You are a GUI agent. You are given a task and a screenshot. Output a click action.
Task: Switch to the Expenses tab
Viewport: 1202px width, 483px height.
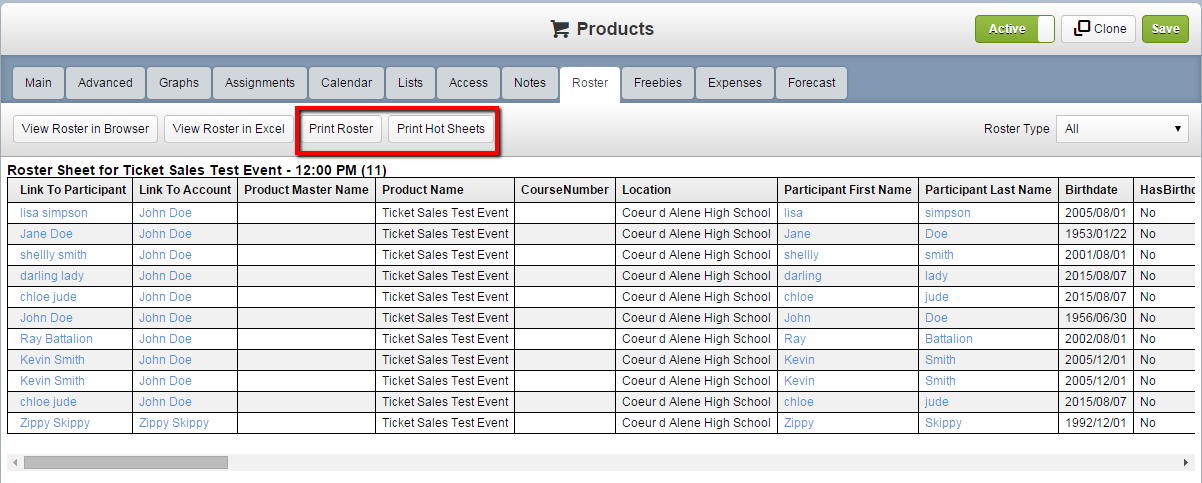pyautogui.click(x=735, y=83)
